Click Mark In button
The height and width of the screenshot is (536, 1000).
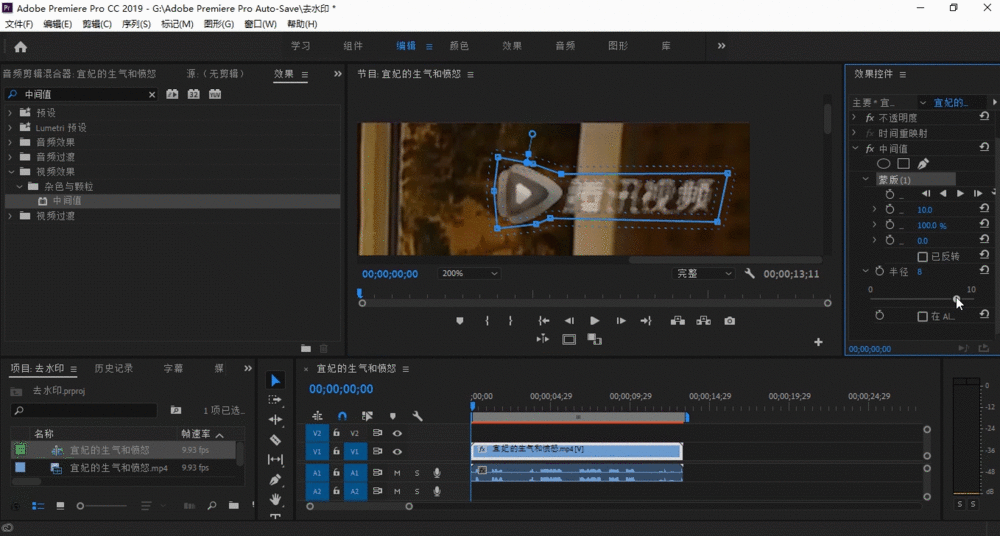pos(487,321)
